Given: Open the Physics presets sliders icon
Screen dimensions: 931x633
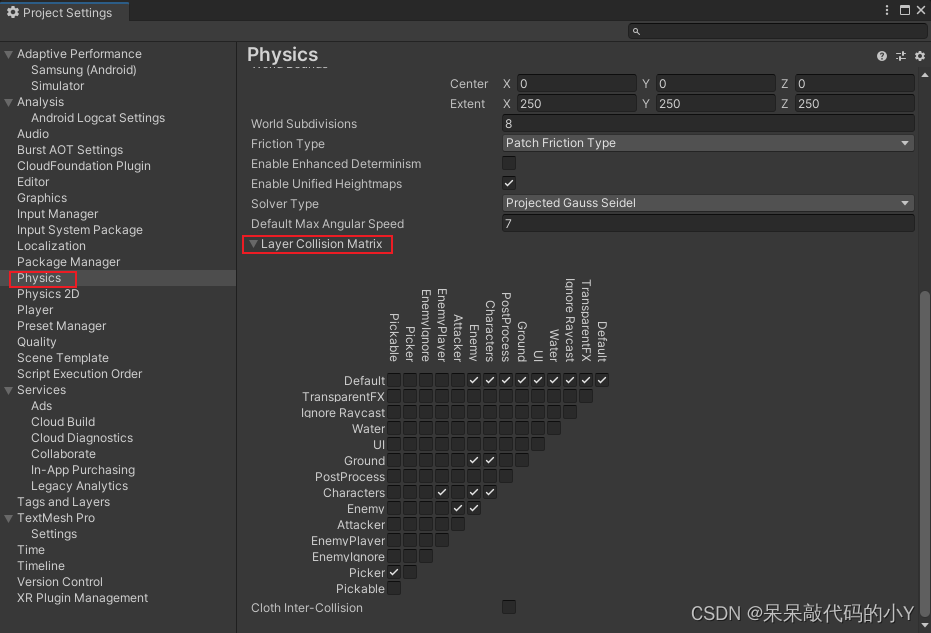Looking at the screenshot, I should point(901,56).
